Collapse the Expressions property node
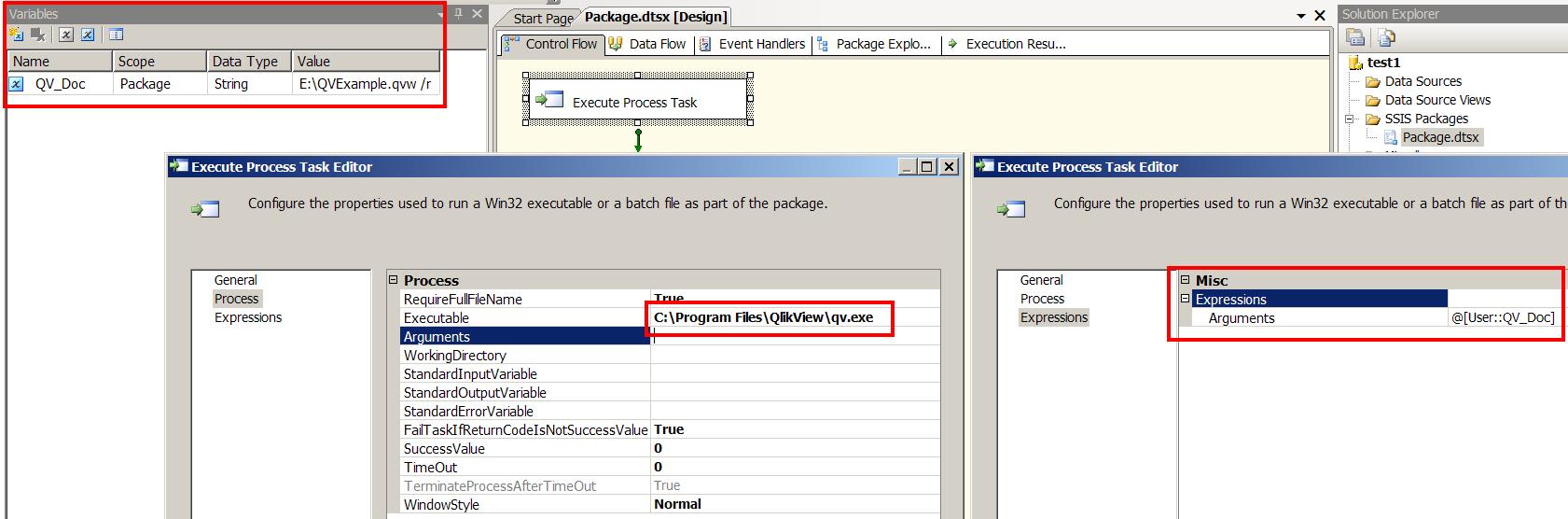Viewport: 1568px width, 519px height. click(x=1186, y=299)
